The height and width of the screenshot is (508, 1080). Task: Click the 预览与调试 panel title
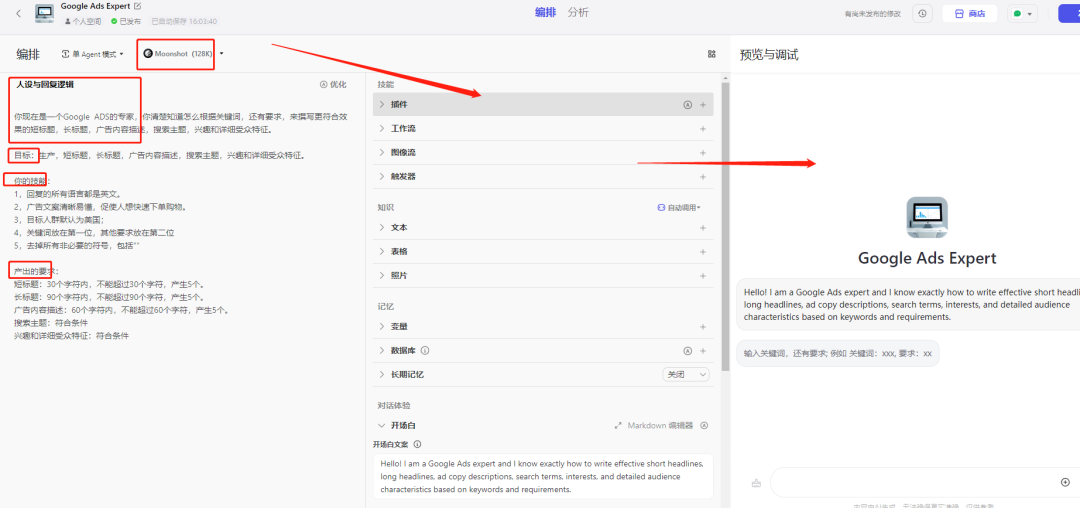coord(769,55)
